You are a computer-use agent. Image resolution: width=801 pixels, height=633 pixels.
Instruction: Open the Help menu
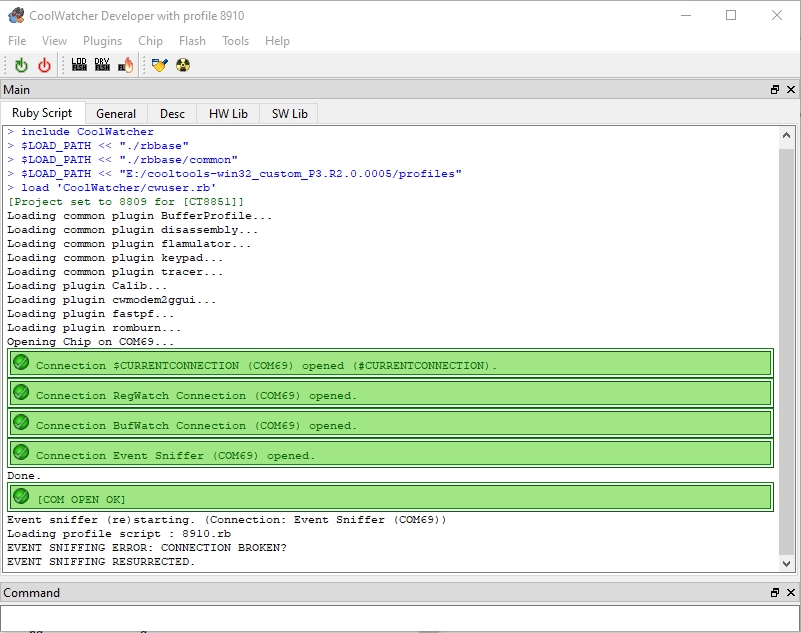(x=277, y=41)
